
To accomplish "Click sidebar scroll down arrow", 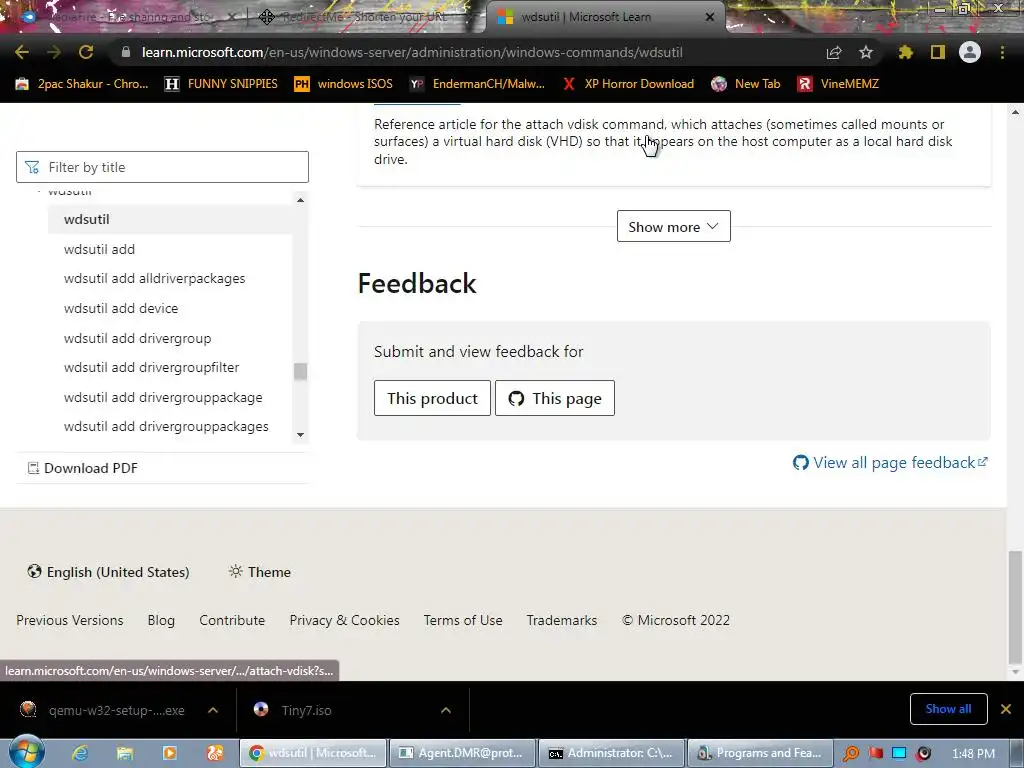I will click(x=300, y=435).
